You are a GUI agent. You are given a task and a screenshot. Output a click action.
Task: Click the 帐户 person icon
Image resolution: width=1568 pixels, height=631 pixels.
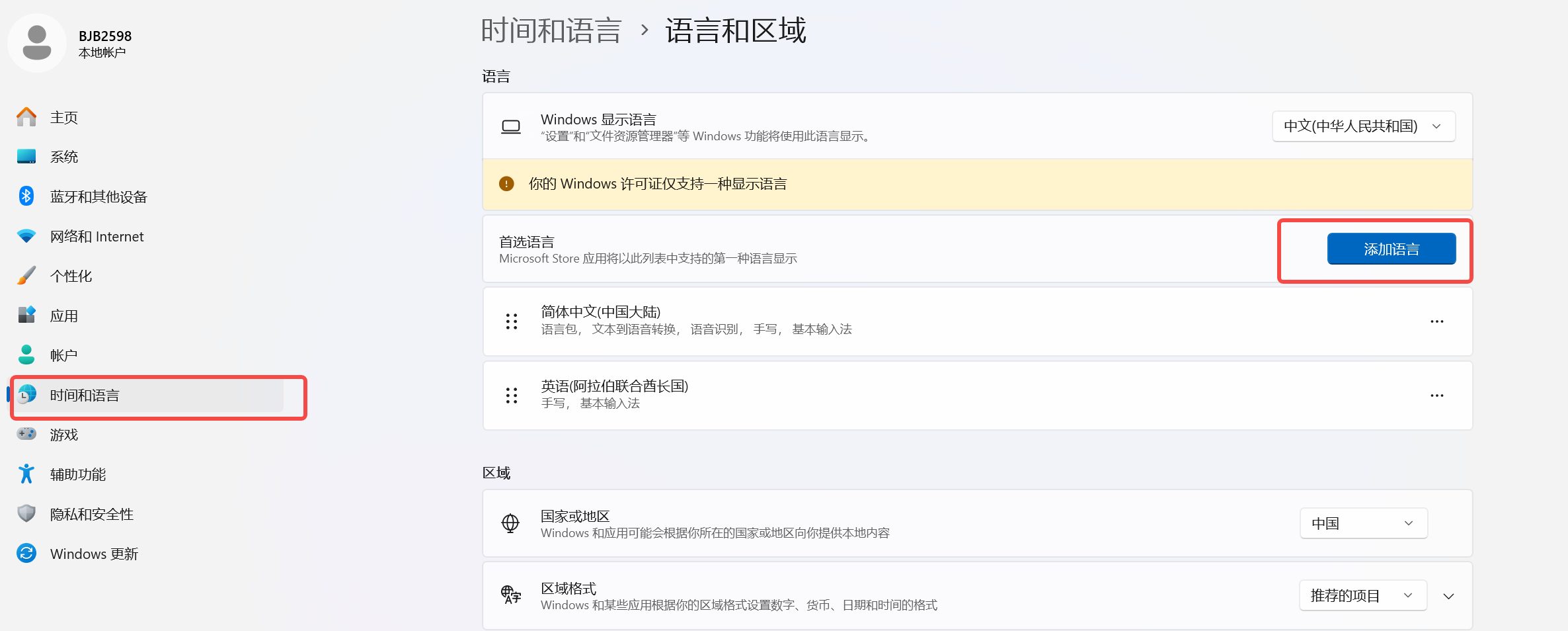click(x=26, y=355)
